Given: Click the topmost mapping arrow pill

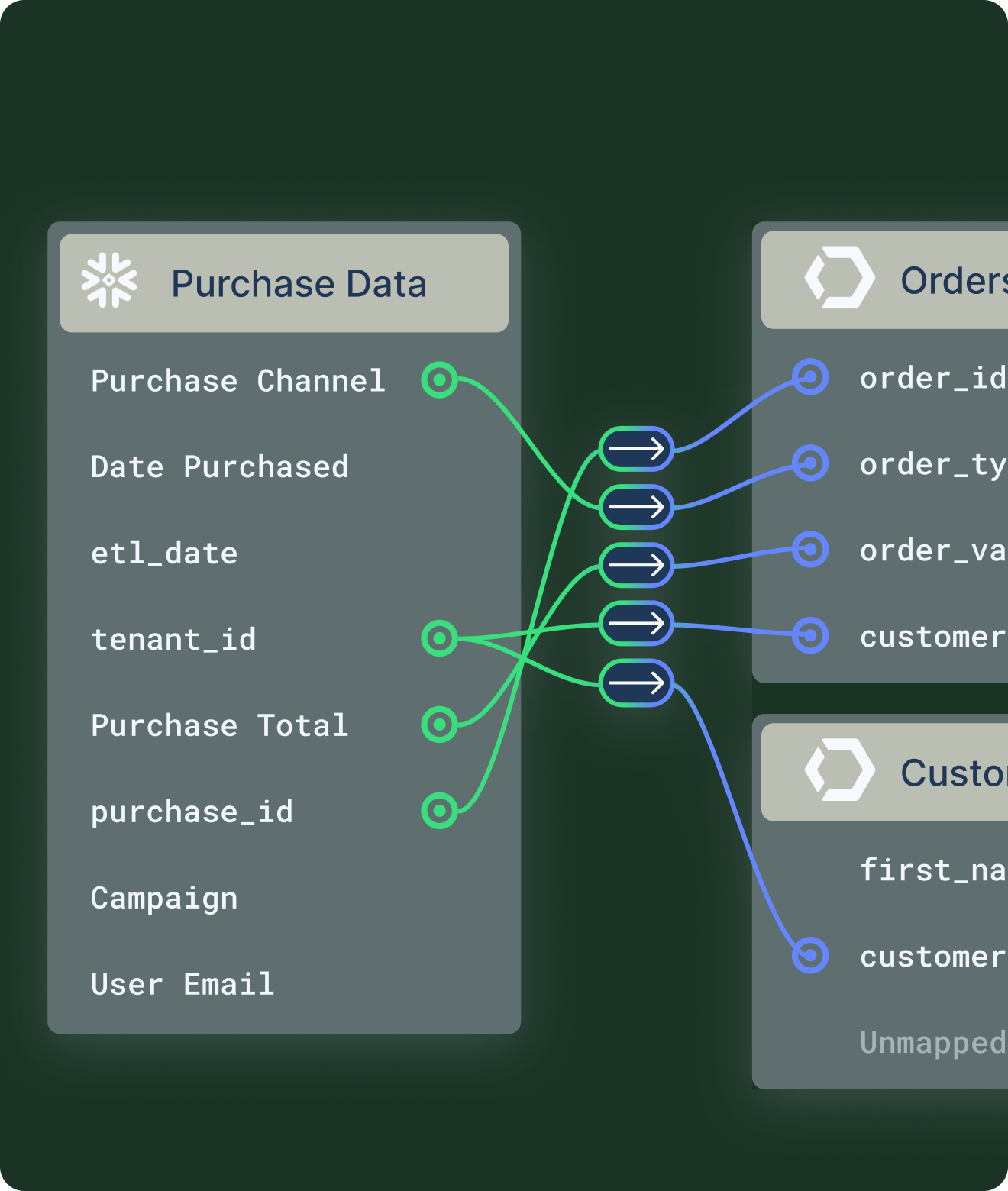Looking at the screenshot, I should point(636,449).
